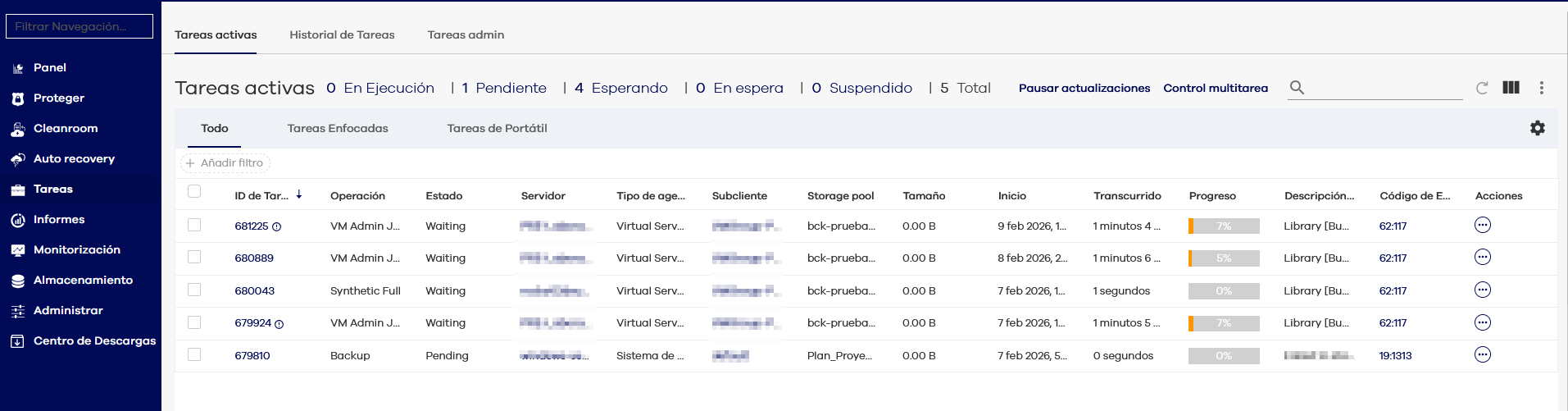Viewport: 1568px width, 411px height.
Task: Click the Monitorización monitor icon
Action: pos(17,250)
